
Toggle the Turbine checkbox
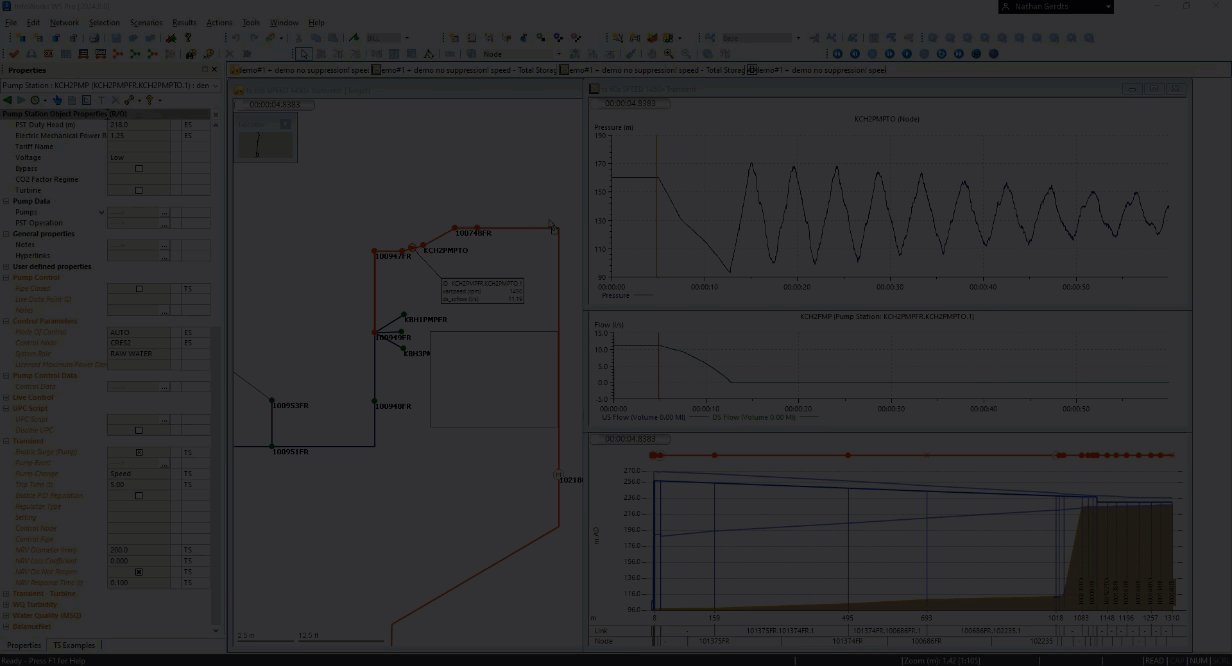pyautogui.click(x=139, y=190)
